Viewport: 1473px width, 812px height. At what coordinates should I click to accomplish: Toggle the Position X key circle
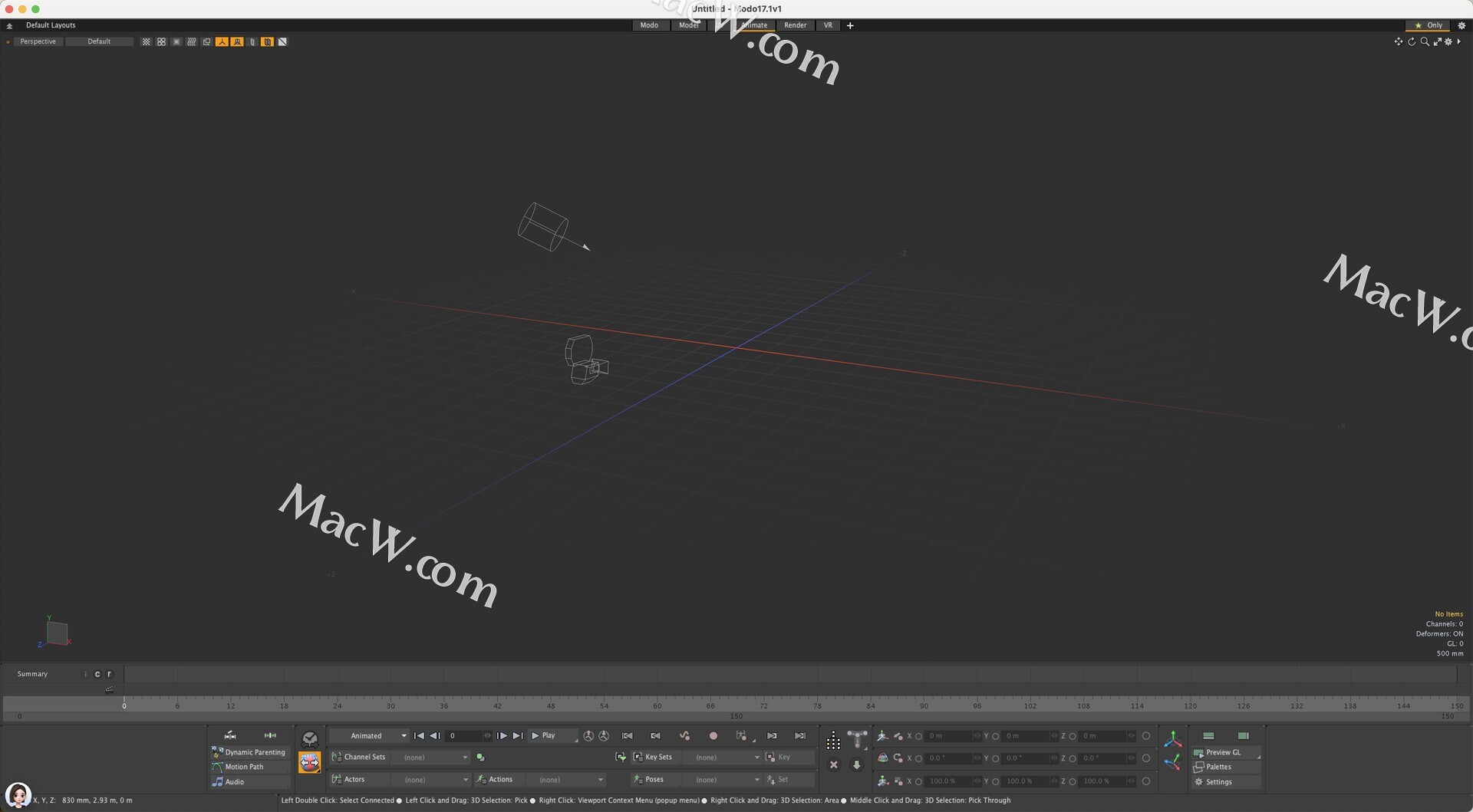[x=918, y=736]
